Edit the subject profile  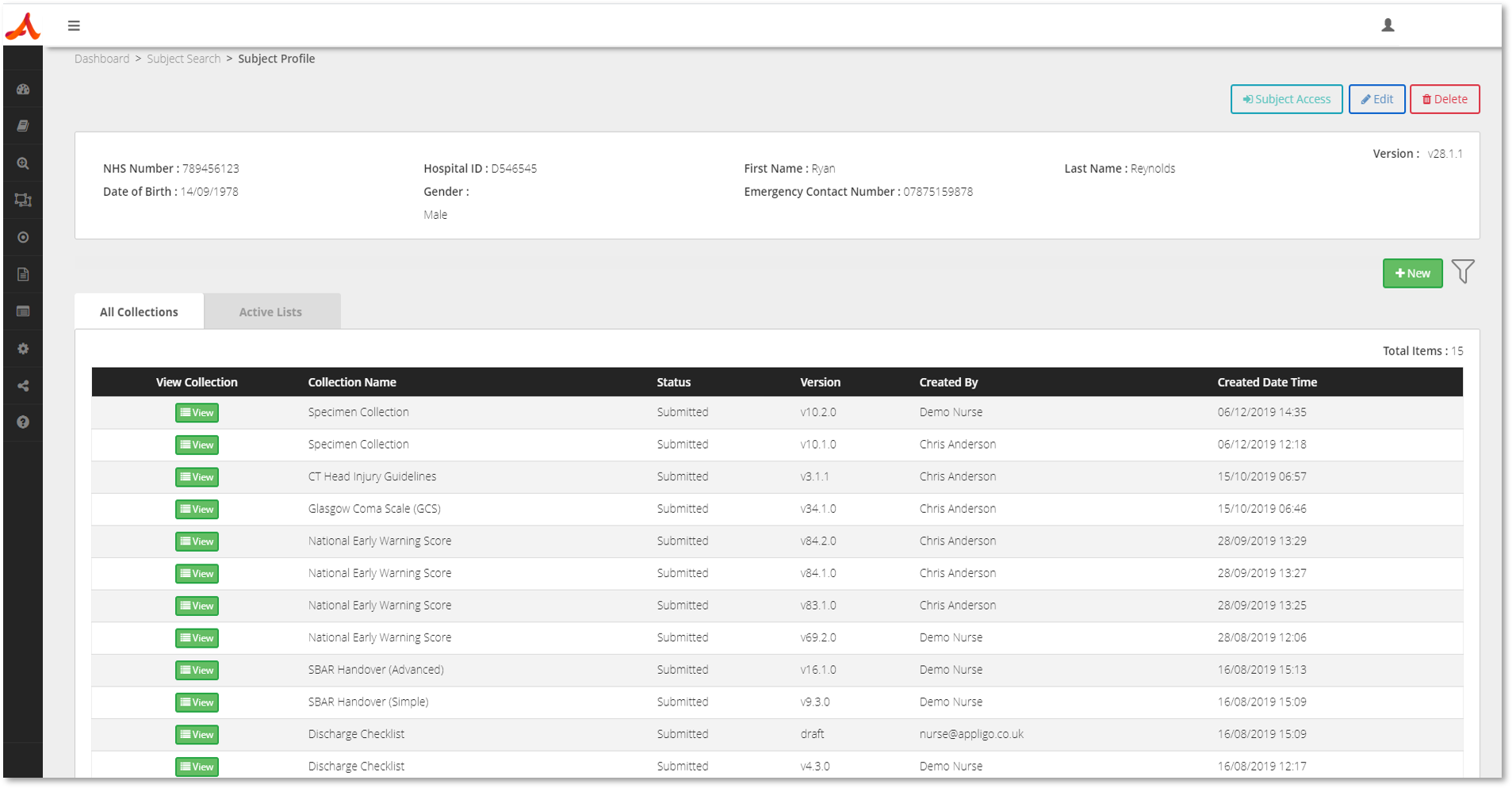[x=1376, y=99]
